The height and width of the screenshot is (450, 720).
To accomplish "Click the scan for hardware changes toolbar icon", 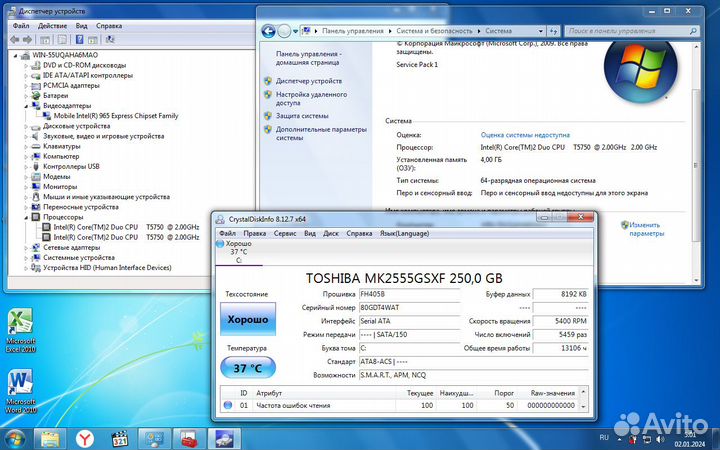I will [110, 40].
